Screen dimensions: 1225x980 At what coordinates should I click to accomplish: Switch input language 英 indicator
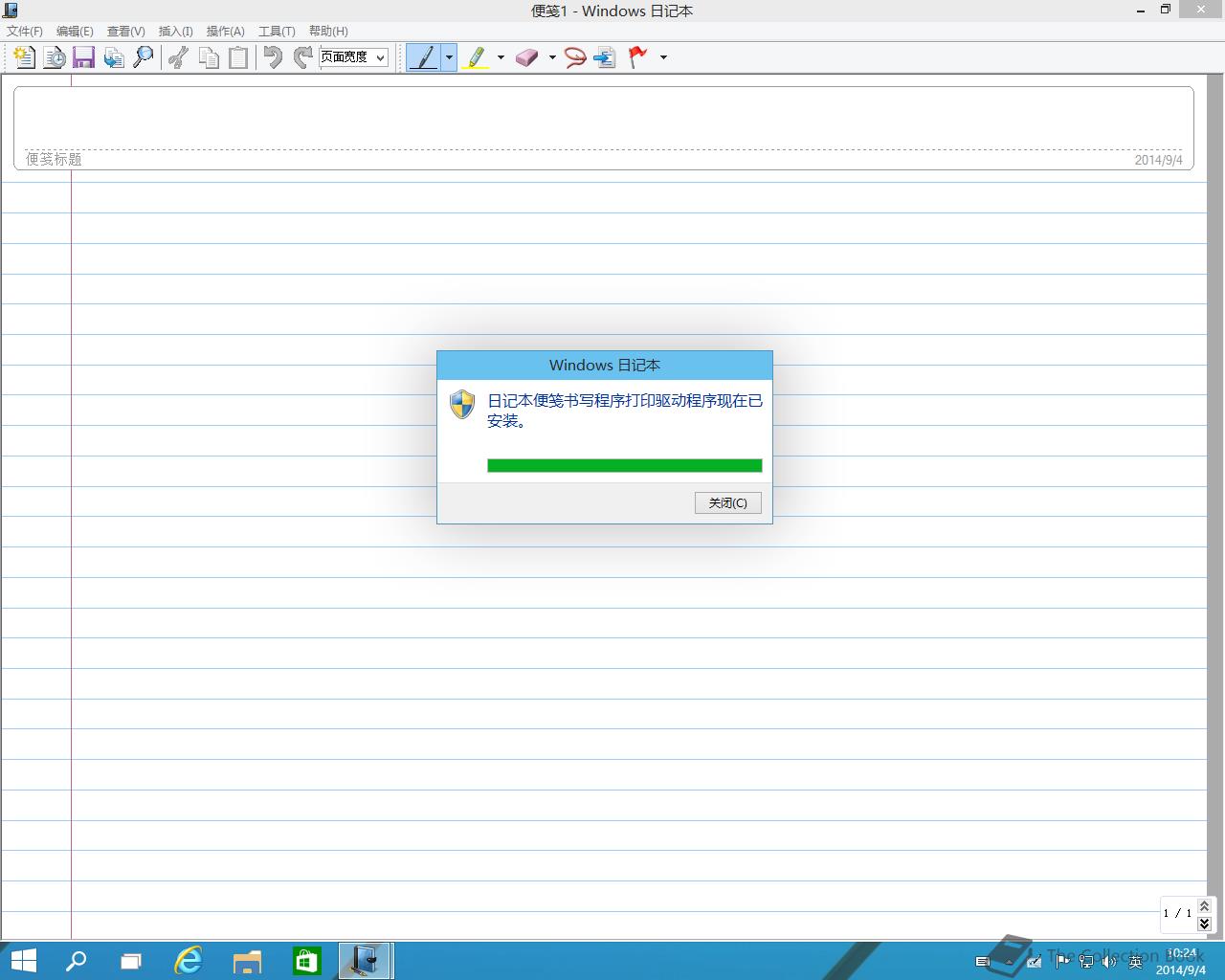click(1136, 961)
